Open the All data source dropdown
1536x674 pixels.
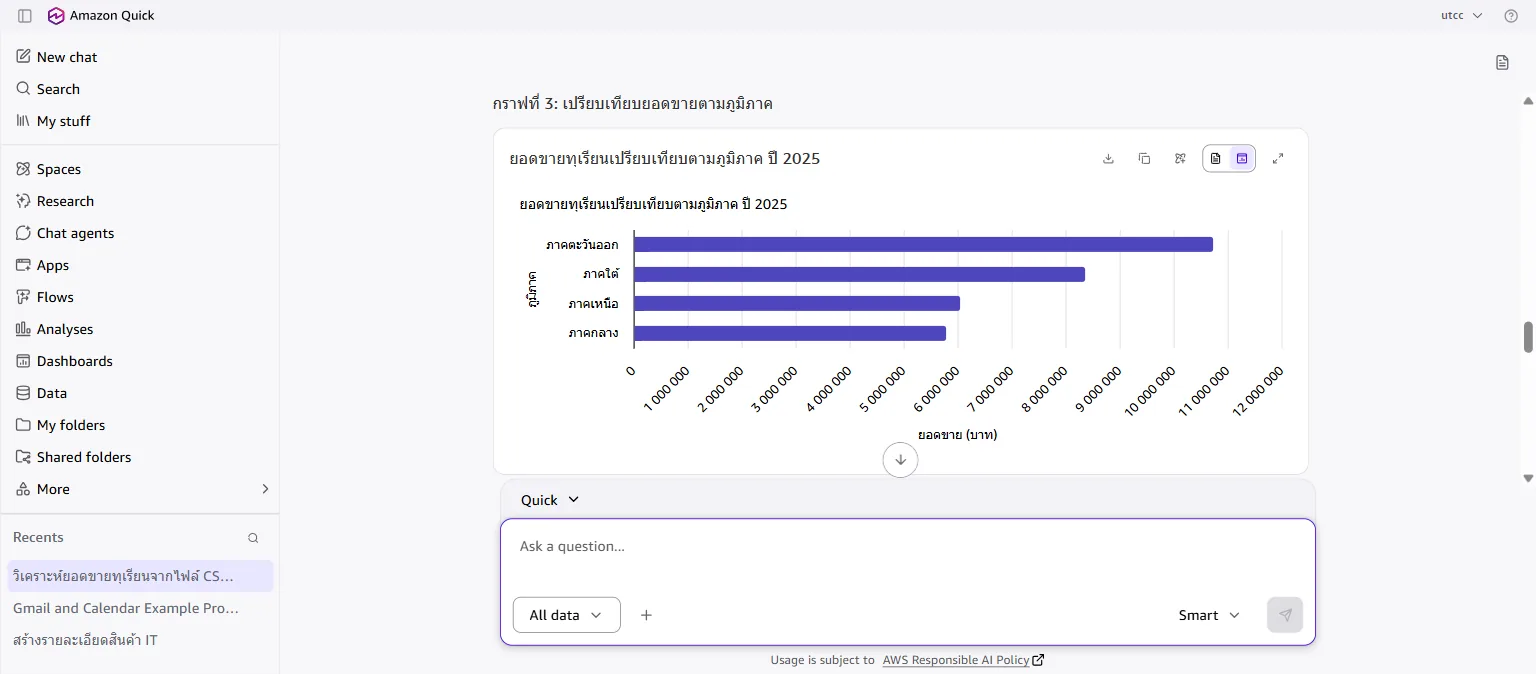point(566,615)
